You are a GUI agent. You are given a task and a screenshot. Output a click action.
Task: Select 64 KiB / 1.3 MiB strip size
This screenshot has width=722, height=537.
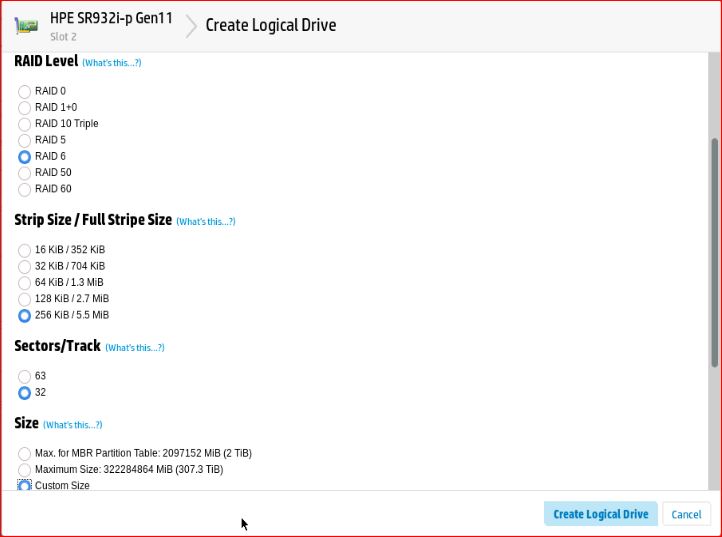point(25,283)
